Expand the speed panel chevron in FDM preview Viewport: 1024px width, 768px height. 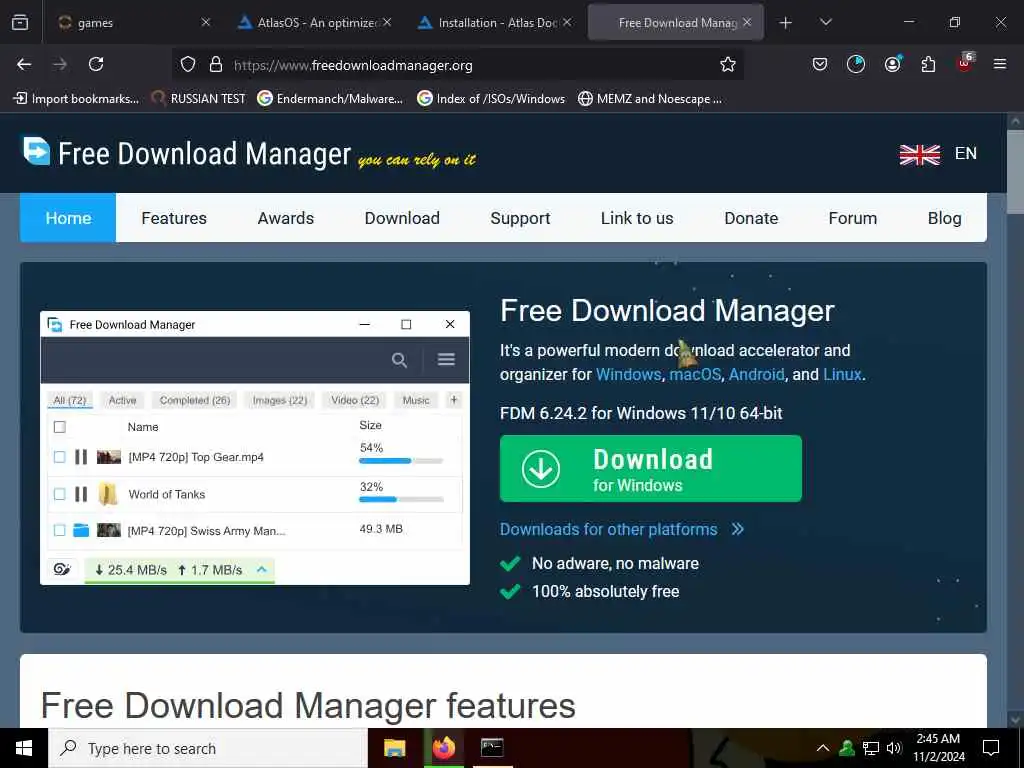tap(261, 569)
